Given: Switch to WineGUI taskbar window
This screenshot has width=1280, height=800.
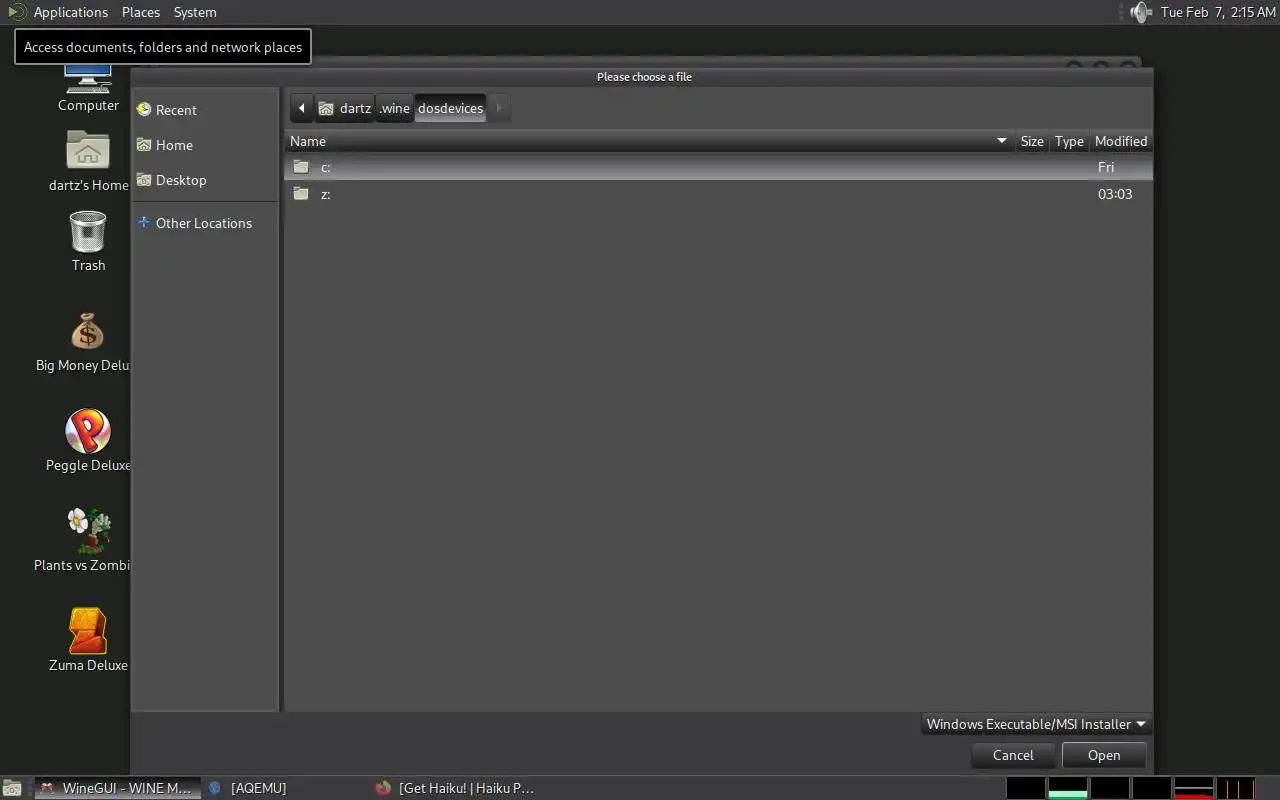Looking at the screenshot, I should coord(117,788).
